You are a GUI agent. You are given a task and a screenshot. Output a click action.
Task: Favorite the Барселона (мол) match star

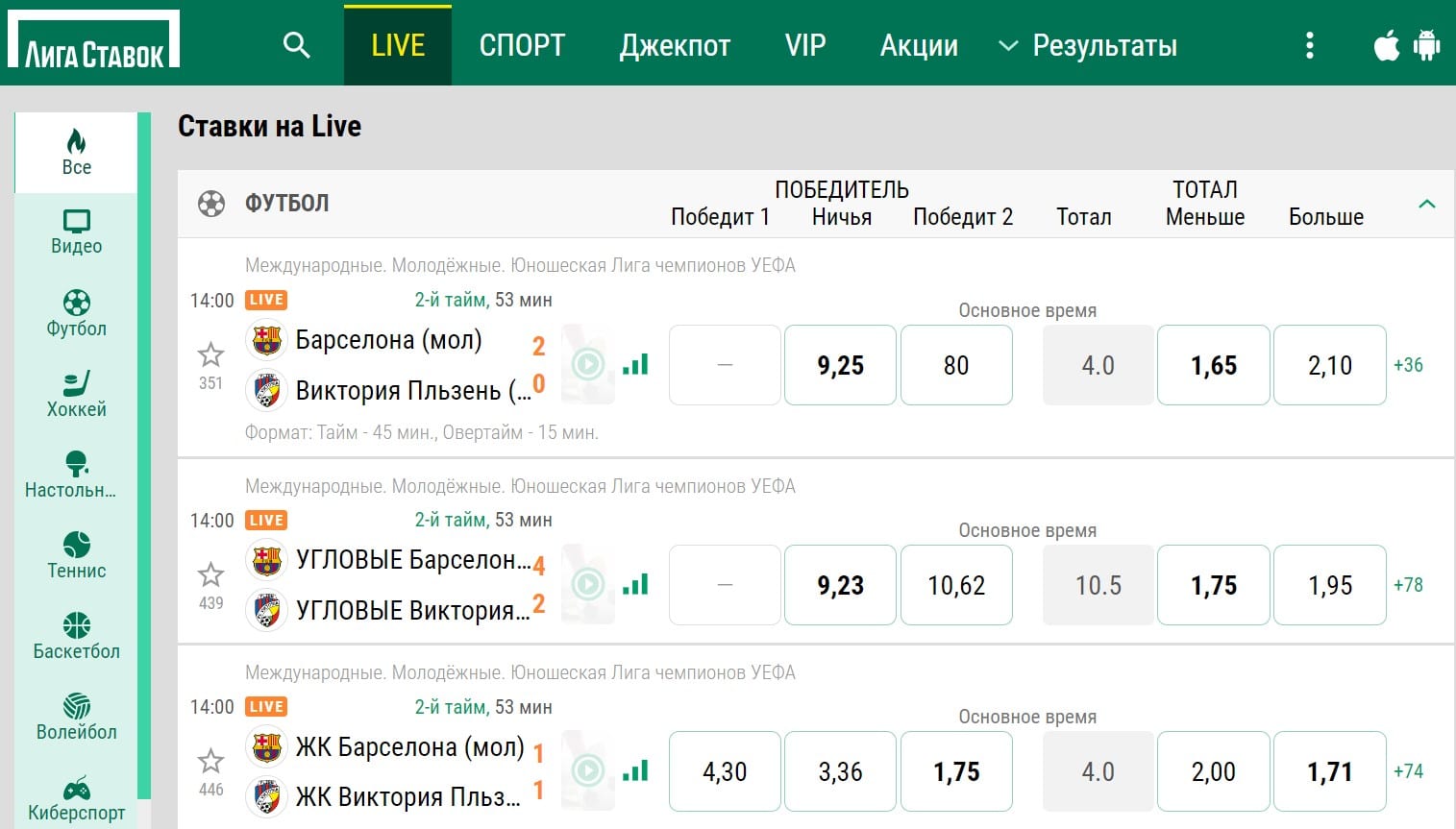(x=210, y=355)
